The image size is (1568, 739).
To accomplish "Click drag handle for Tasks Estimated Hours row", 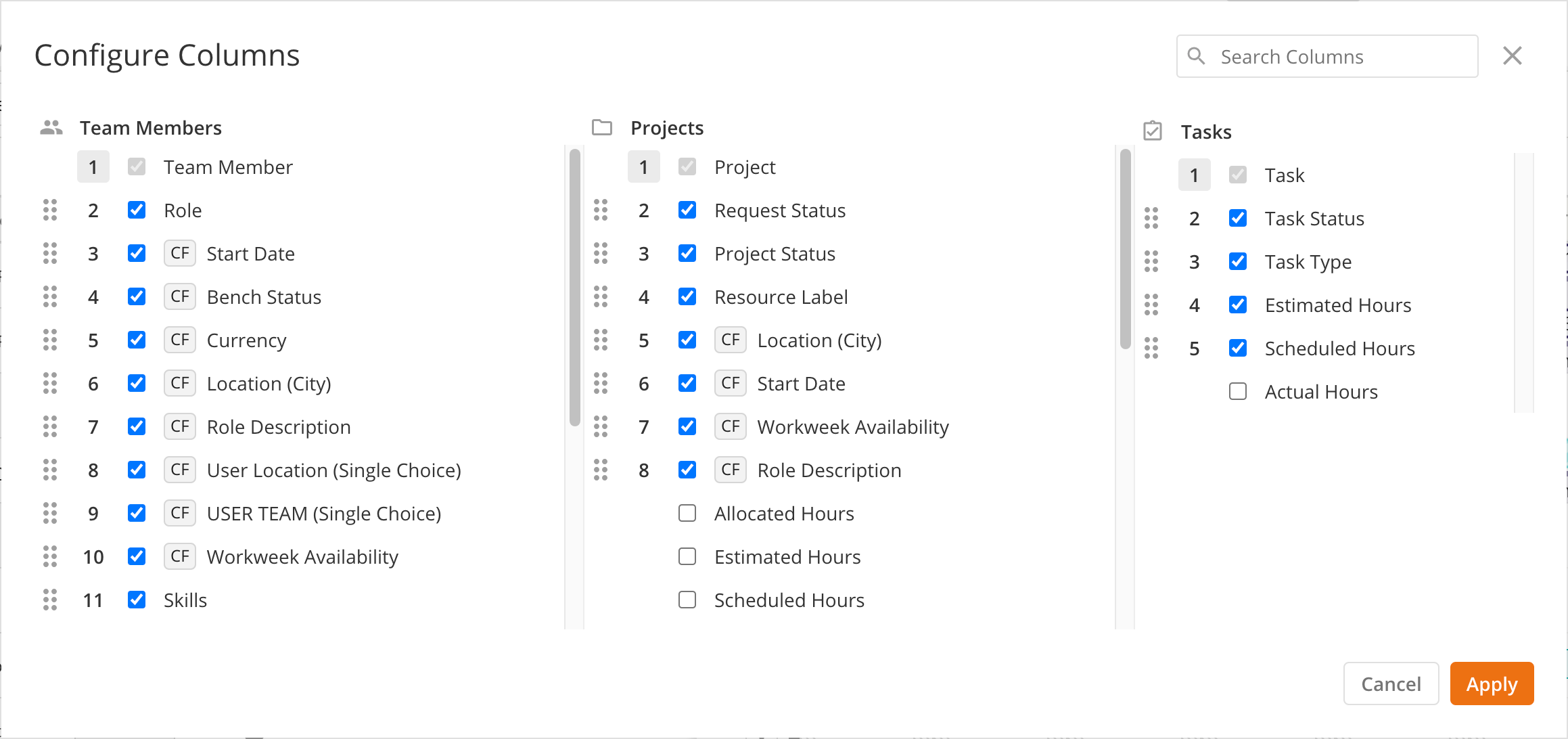I will point(1151,305).
